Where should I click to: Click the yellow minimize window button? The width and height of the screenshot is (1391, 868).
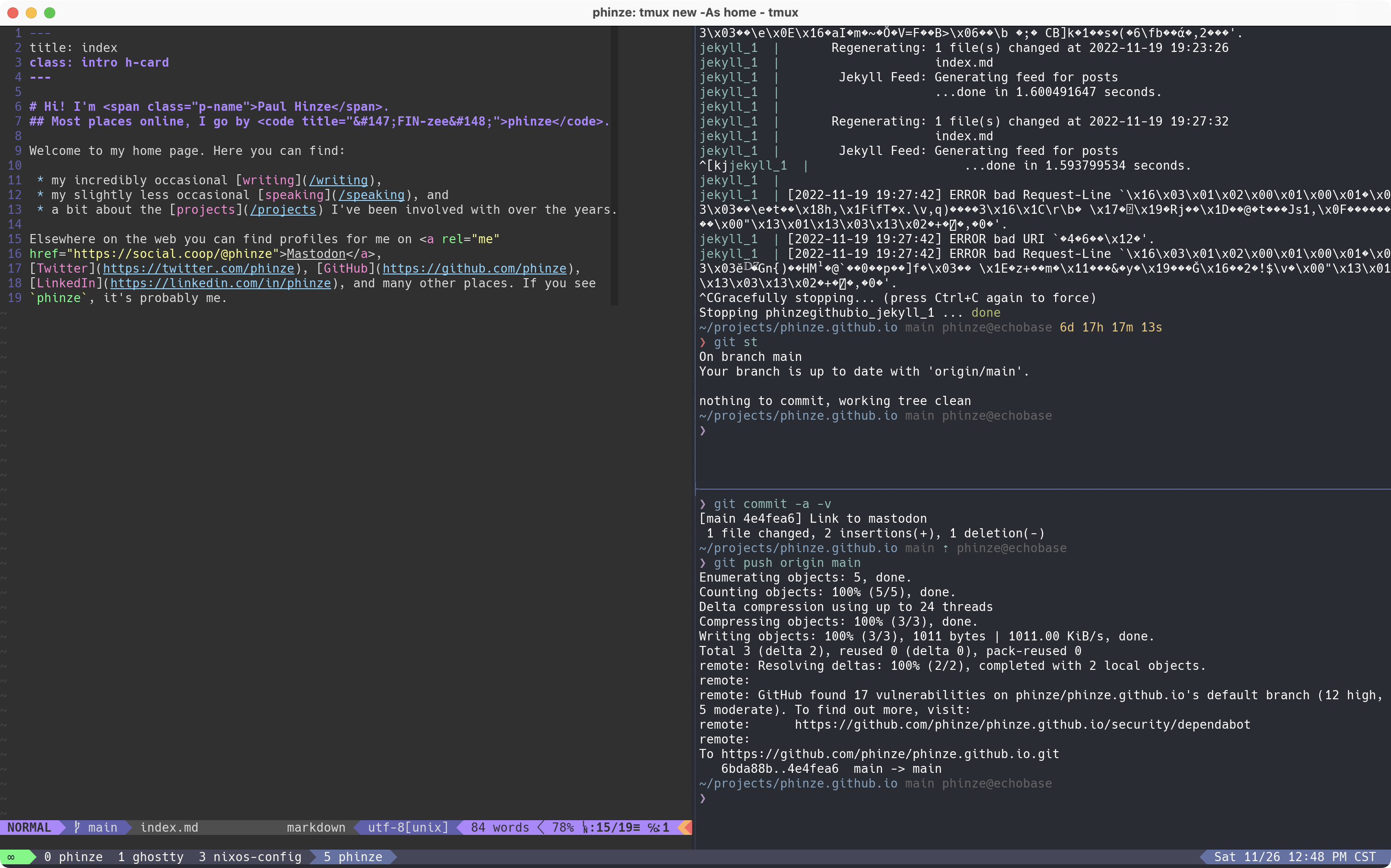[x=32, y=12]
